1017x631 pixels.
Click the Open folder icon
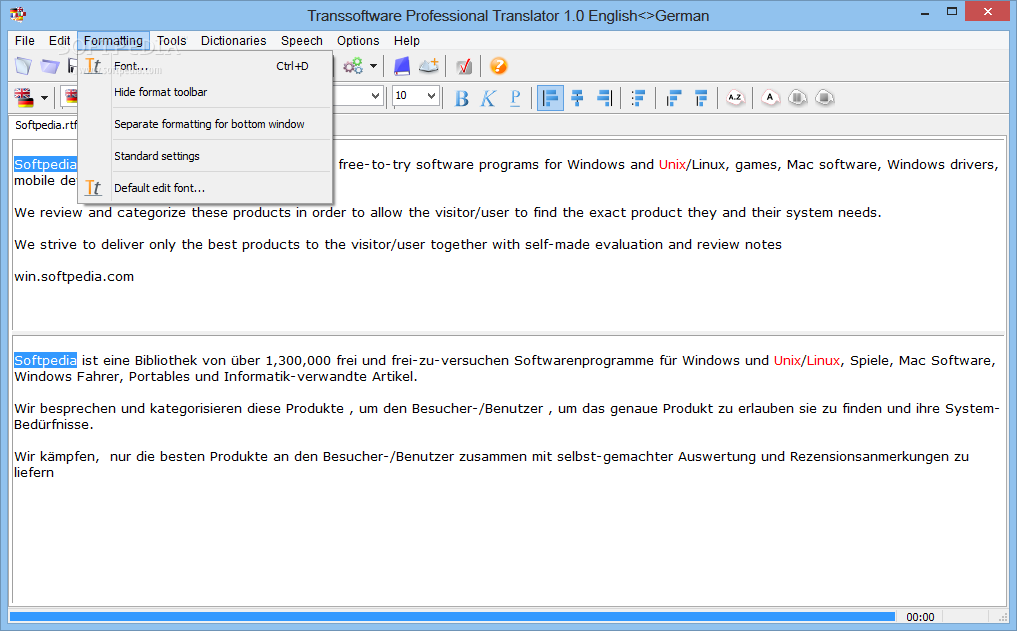(50, 66)
